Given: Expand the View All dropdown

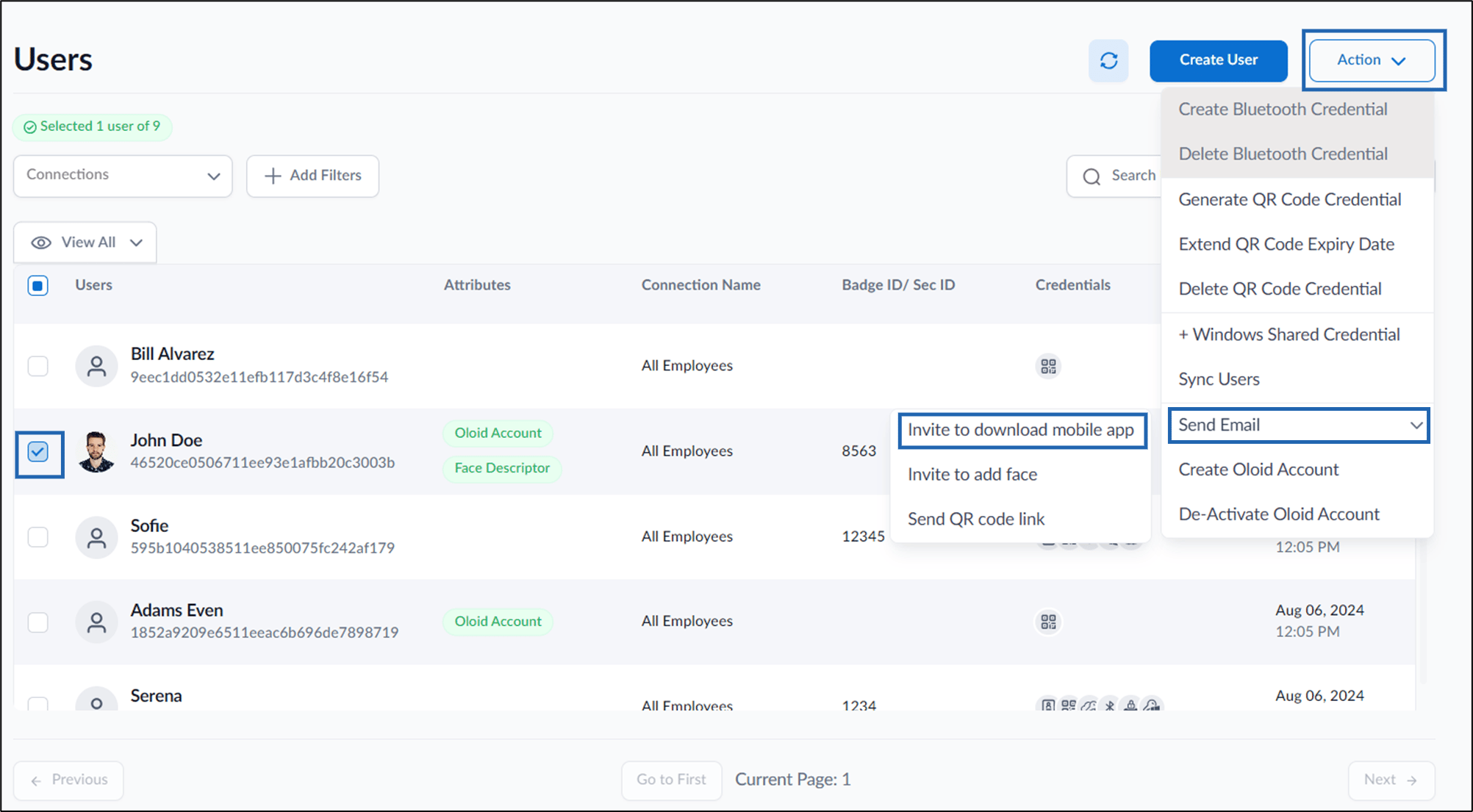Looking at the screenshot, I should 85,242.
